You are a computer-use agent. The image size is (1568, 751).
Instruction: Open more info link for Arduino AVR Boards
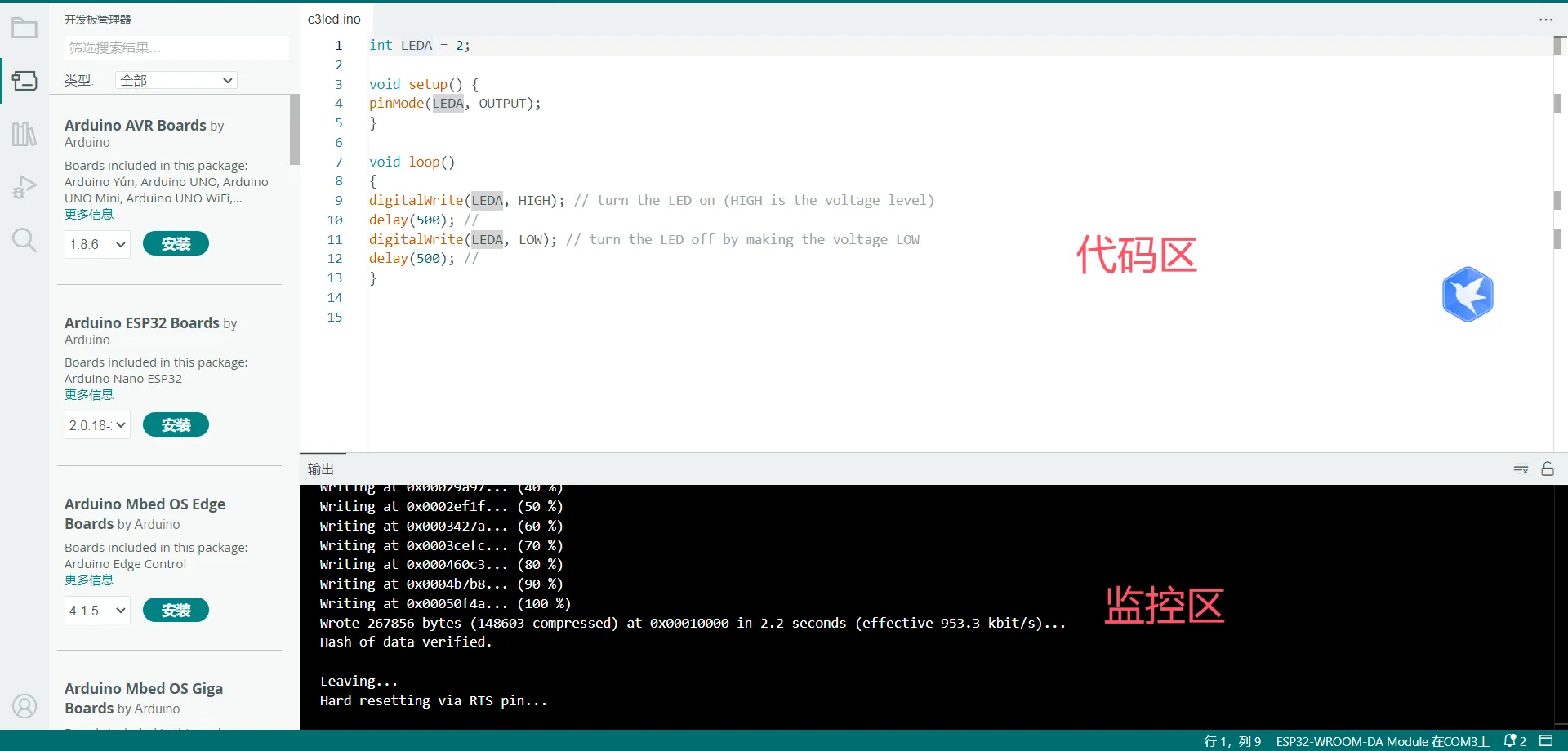point(89,215)
